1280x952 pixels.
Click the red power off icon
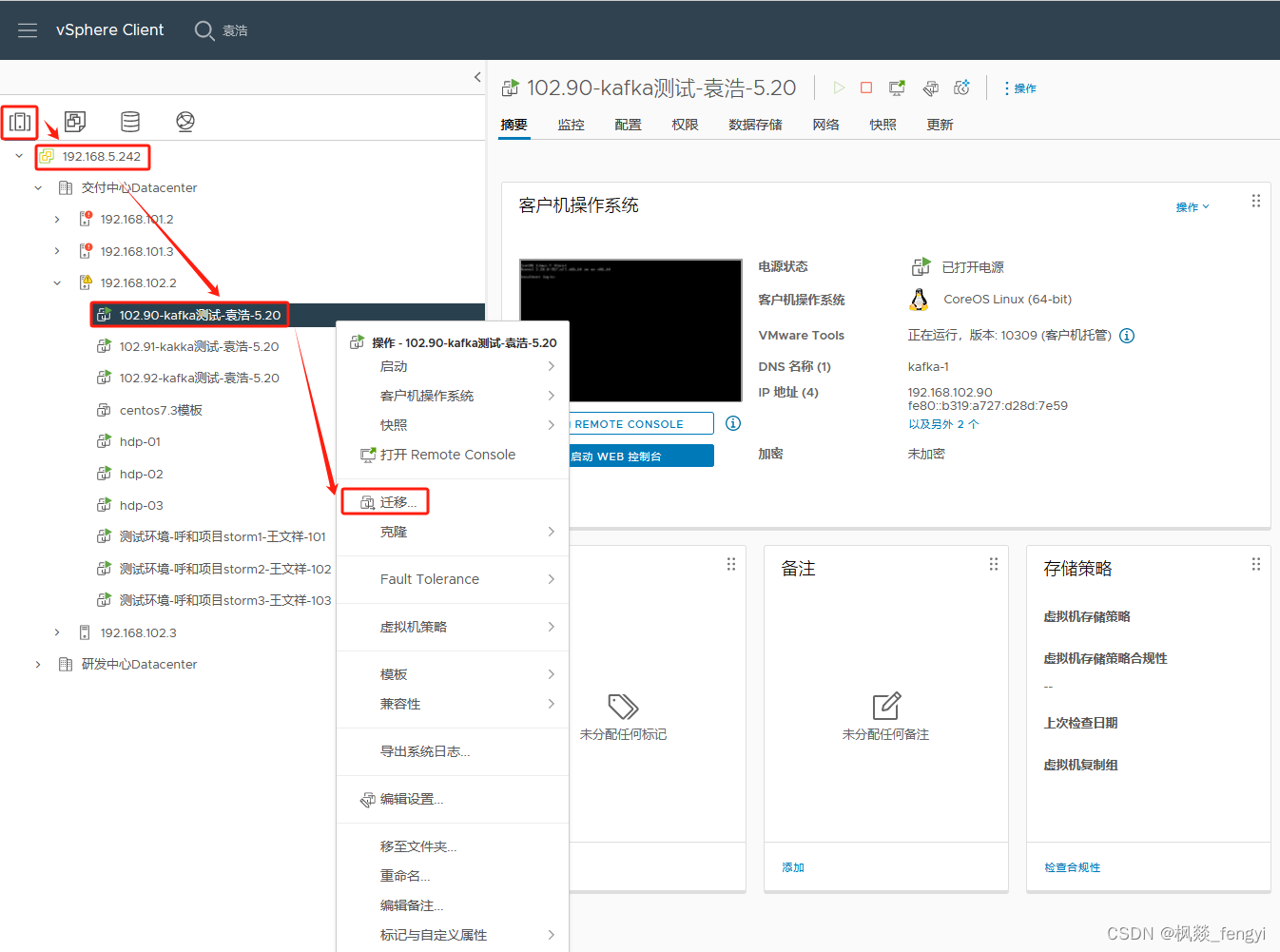click(x=866, y=87)
